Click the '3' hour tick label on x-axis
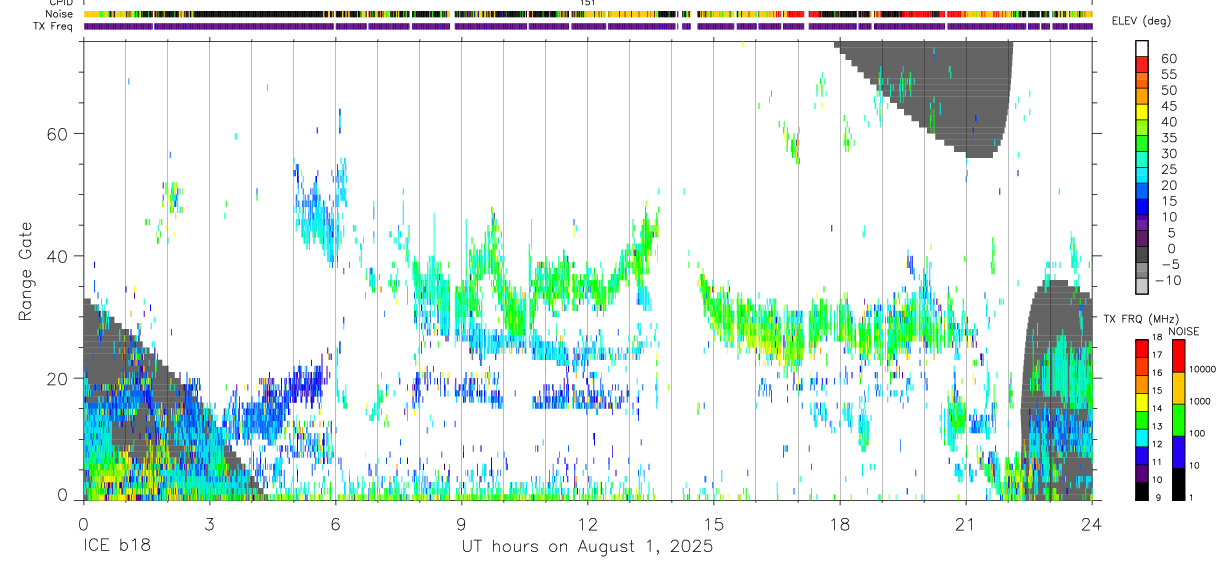 point(209,523)
